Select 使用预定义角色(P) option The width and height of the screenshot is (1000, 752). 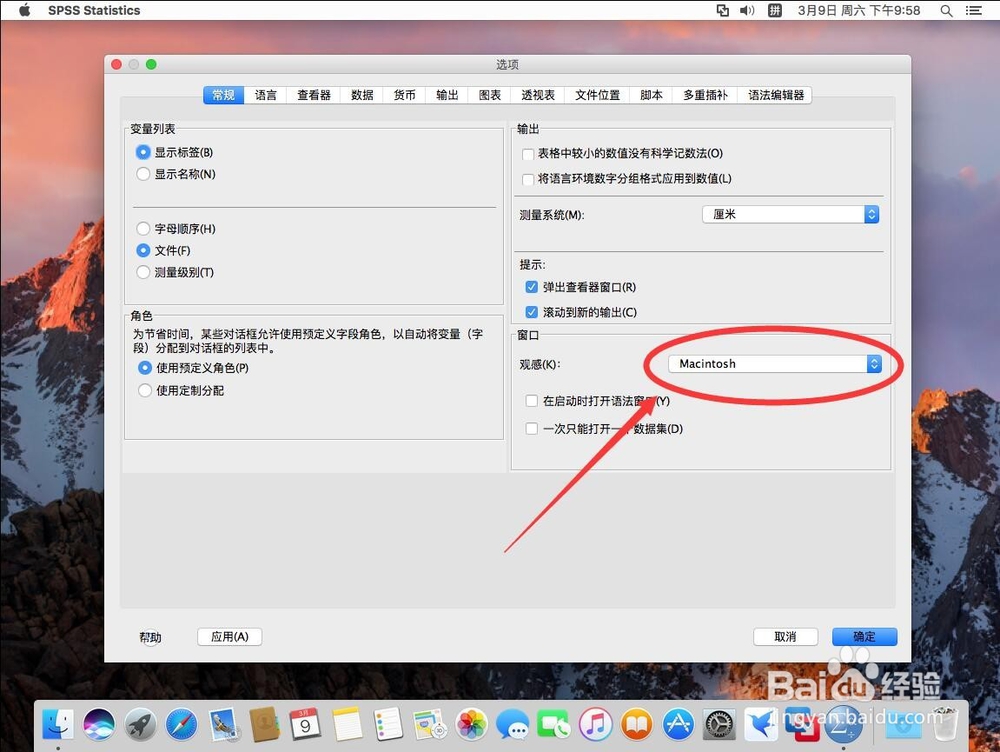pyautogui.click(x=145, y=367)
